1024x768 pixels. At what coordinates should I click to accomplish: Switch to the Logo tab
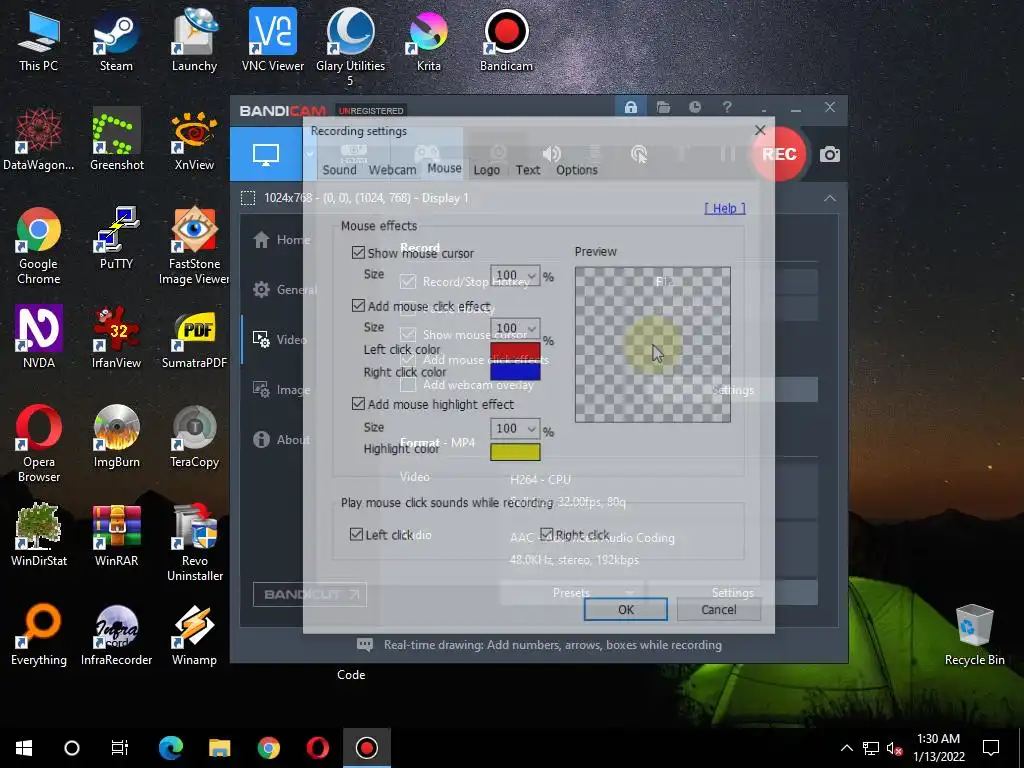(487, 170)
